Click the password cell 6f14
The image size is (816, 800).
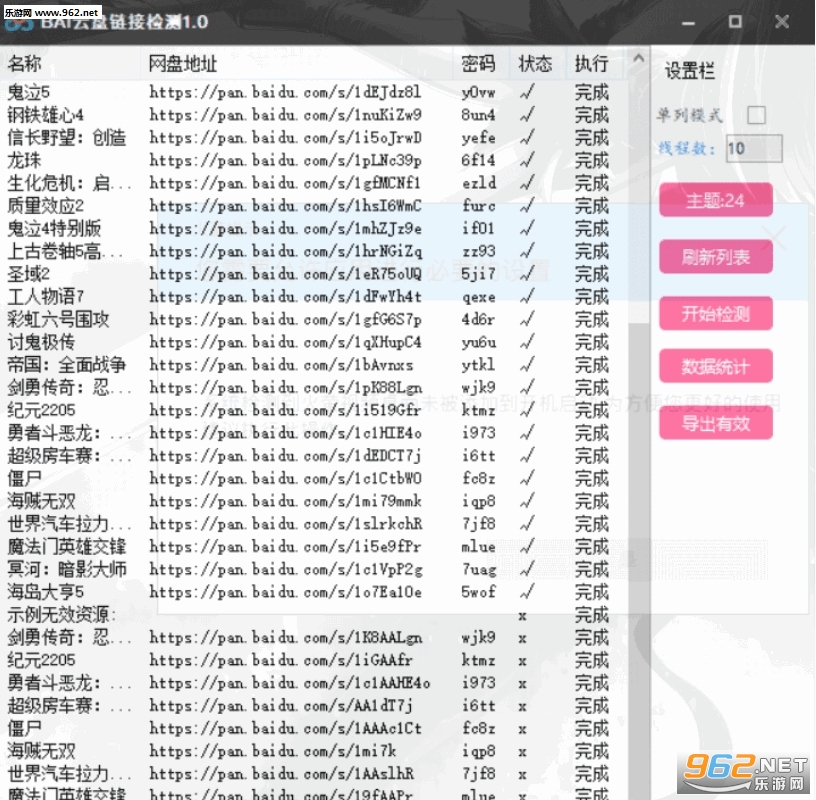click(478, 160)
